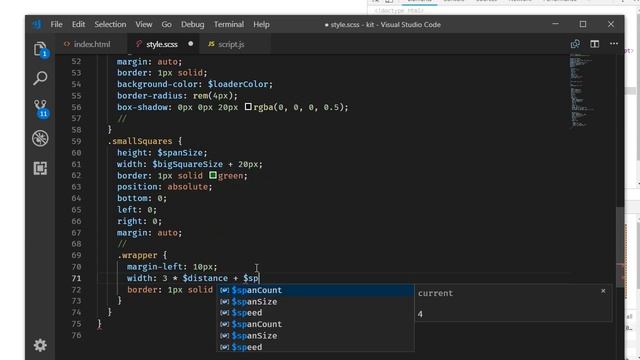Open the Edit menu
Viewport: 640px width, 360px height.
point(78,24)
